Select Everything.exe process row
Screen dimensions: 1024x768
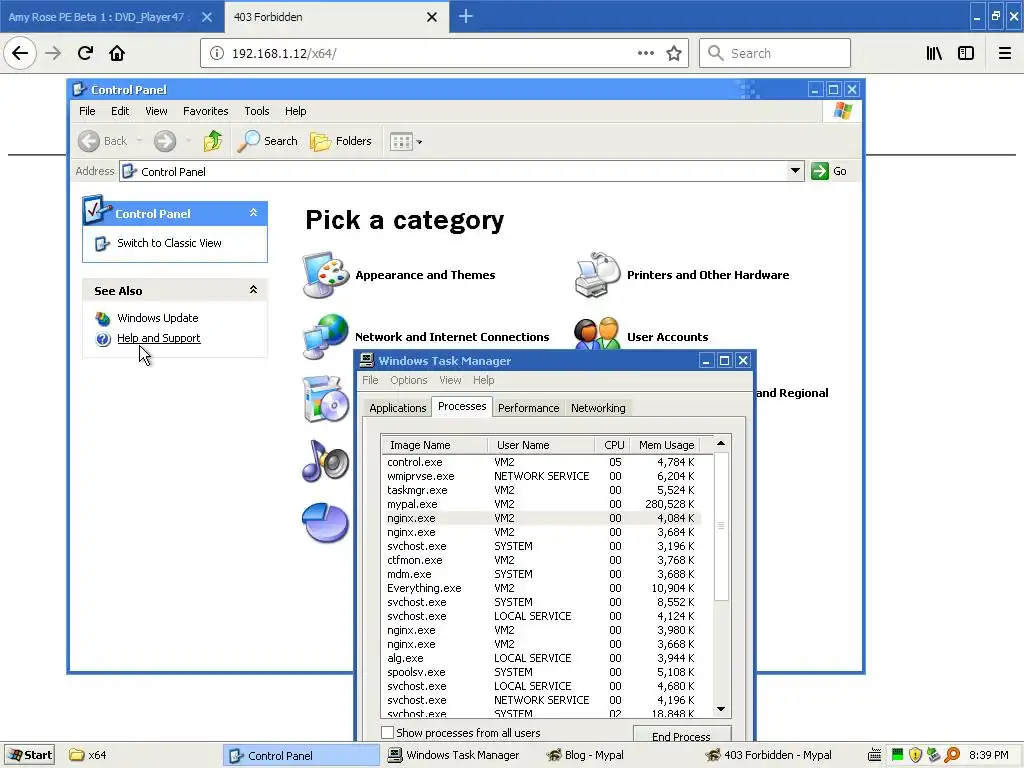541,588
